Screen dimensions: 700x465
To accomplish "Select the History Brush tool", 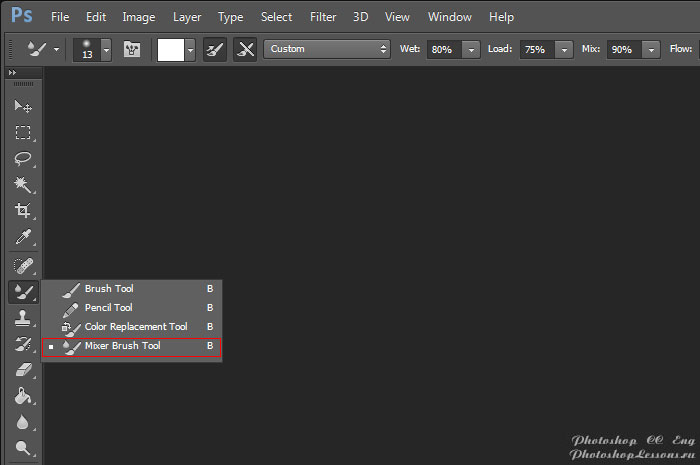I will [x=23, y=344].
